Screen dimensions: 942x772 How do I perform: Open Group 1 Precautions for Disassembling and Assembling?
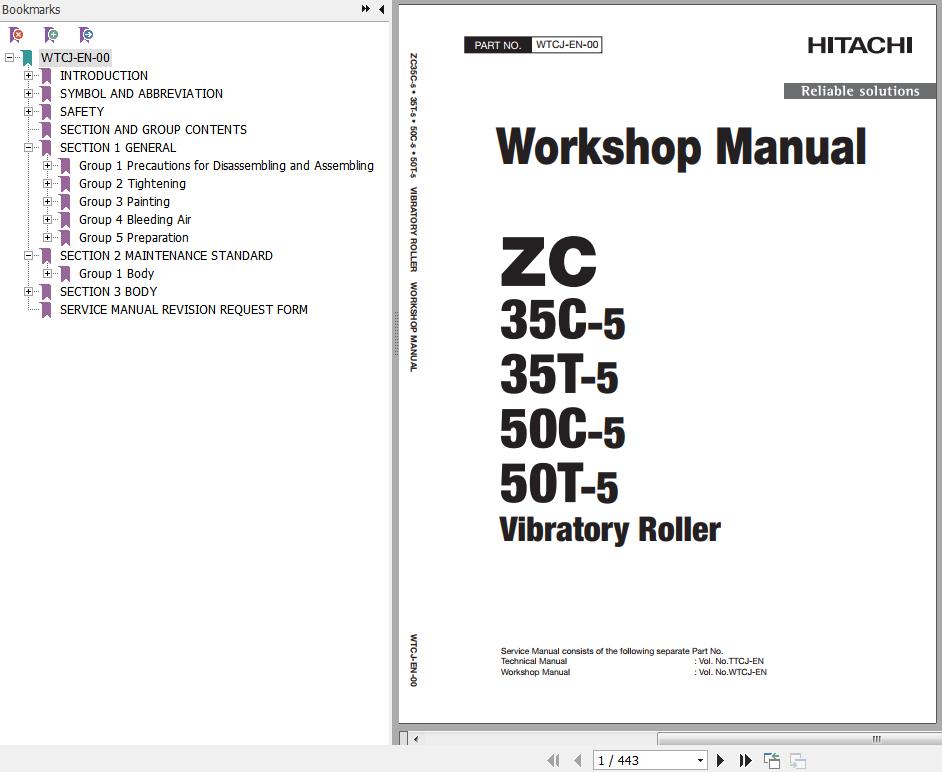coord(226,166)
